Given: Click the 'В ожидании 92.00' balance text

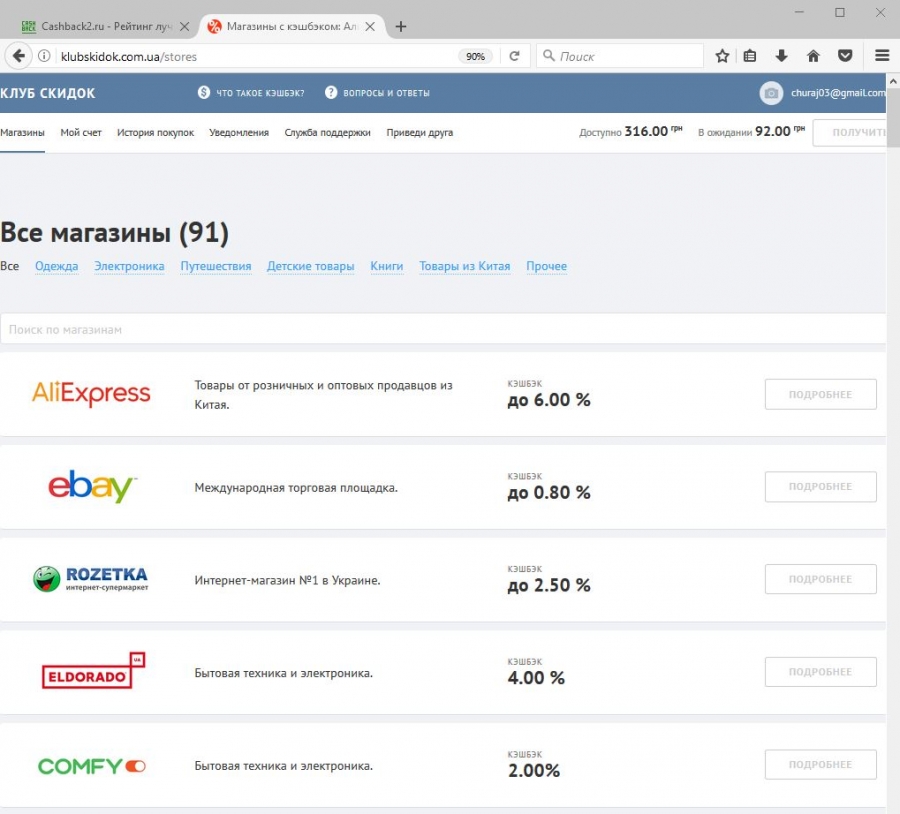Looking at the screenshot, I should [751, 131].
